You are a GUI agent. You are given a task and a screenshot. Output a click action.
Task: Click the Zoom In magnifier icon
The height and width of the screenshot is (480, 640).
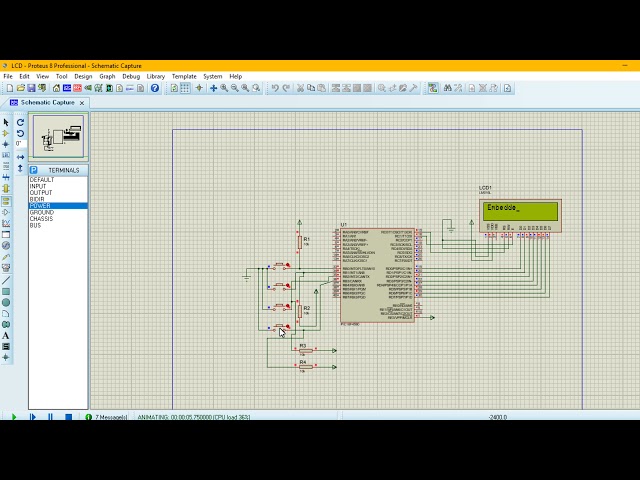click(x=223, y=88)
